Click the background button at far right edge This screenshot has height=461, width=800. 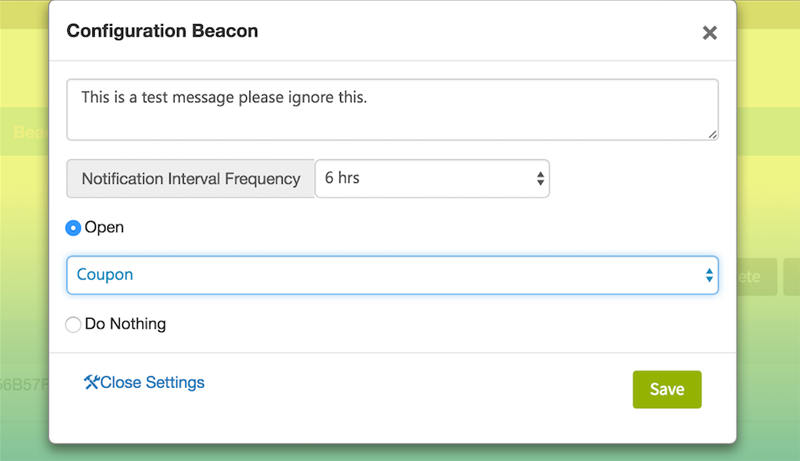tap(793, 276)
